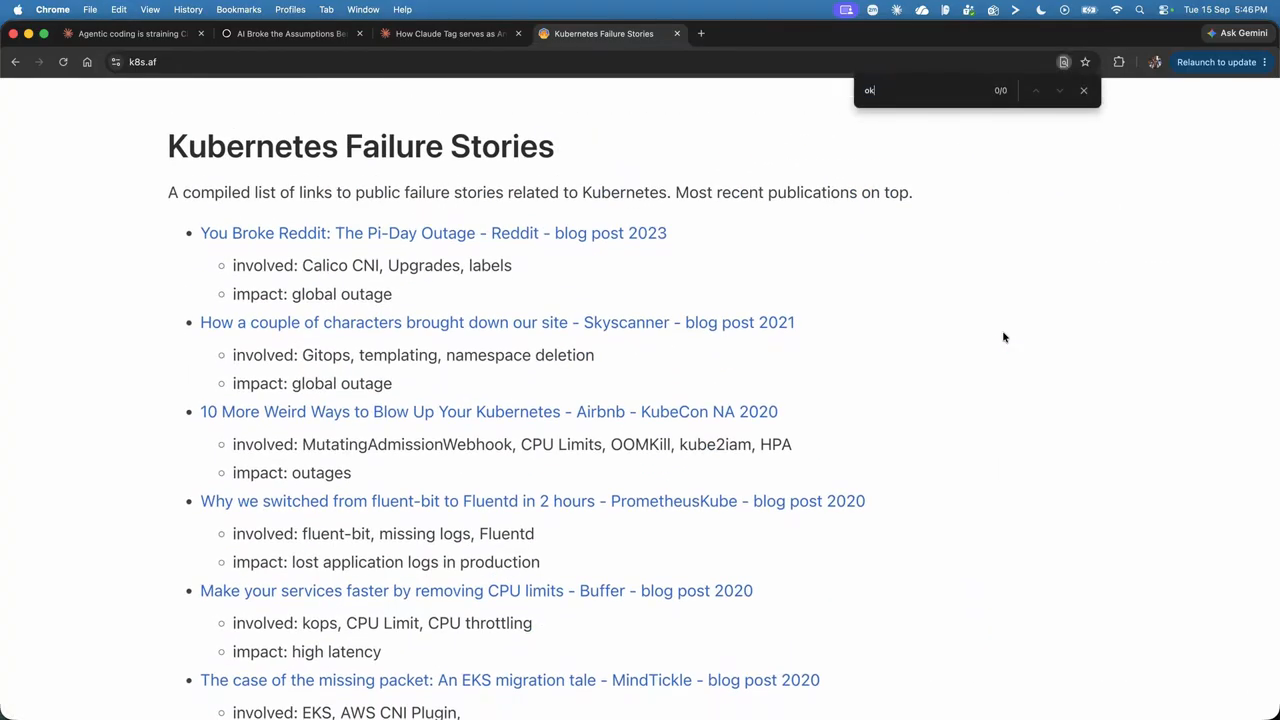
Task: Open the Profiles menu
Action: click(290, 9)
